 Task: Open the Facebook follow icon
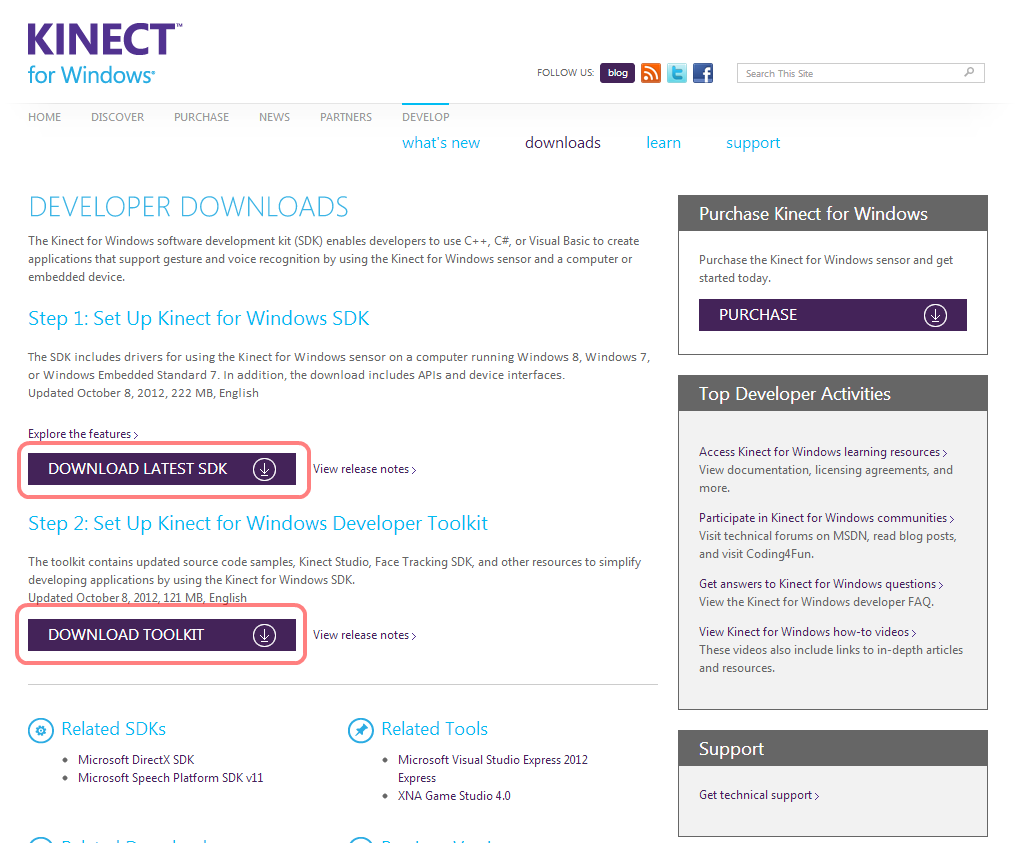703,73
